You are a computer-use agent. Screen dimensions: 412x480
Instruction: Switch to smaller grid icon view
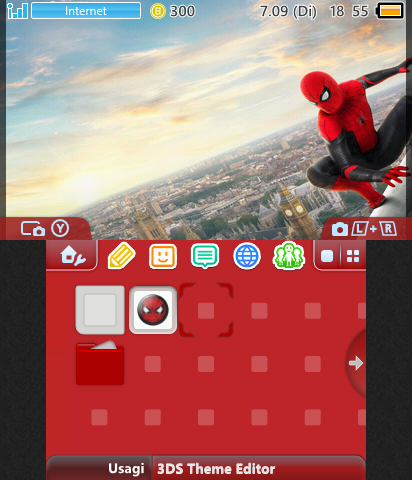(353, 256)
